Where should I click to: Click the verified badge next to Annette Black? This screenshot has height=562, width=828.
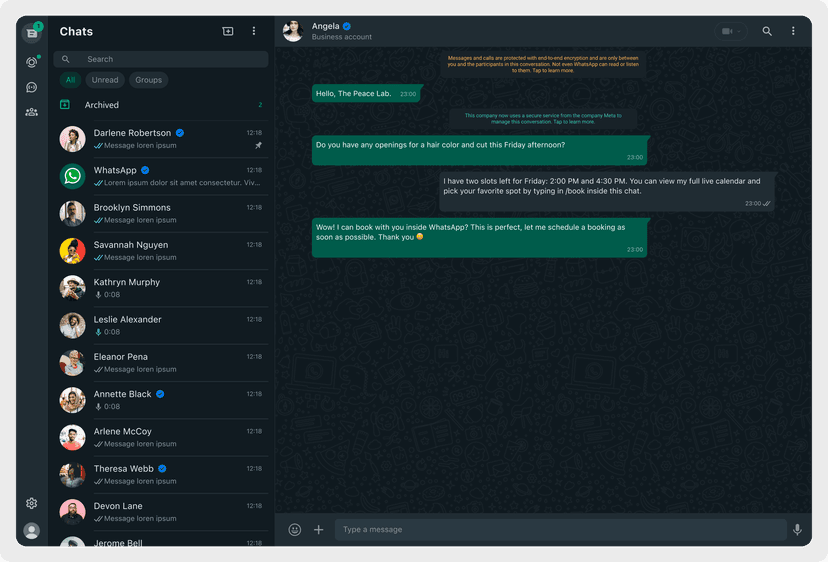pyautogui.click(x=160, y=394)
